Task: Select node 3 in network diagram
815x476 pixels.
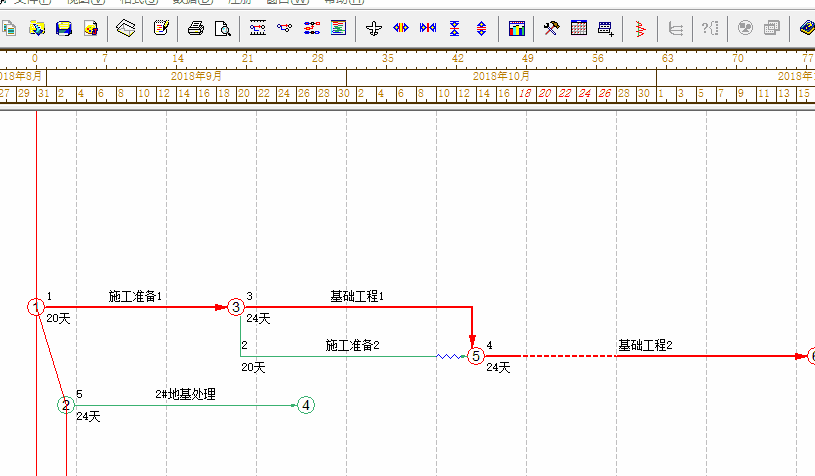Action: [235, 307]
